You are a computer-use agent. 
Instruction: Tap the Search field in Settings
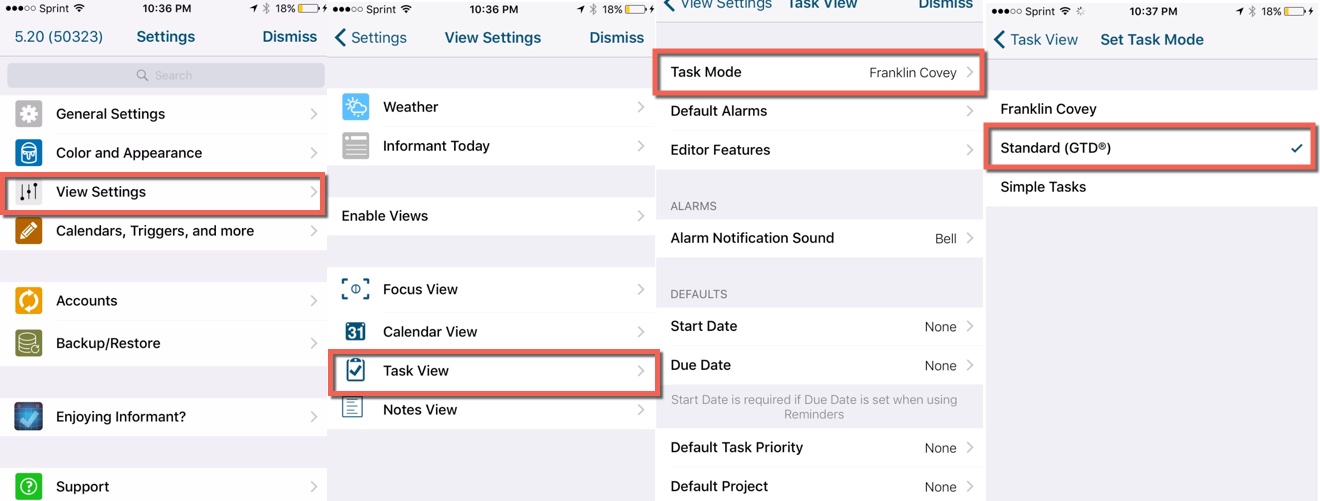pos(165,75)
